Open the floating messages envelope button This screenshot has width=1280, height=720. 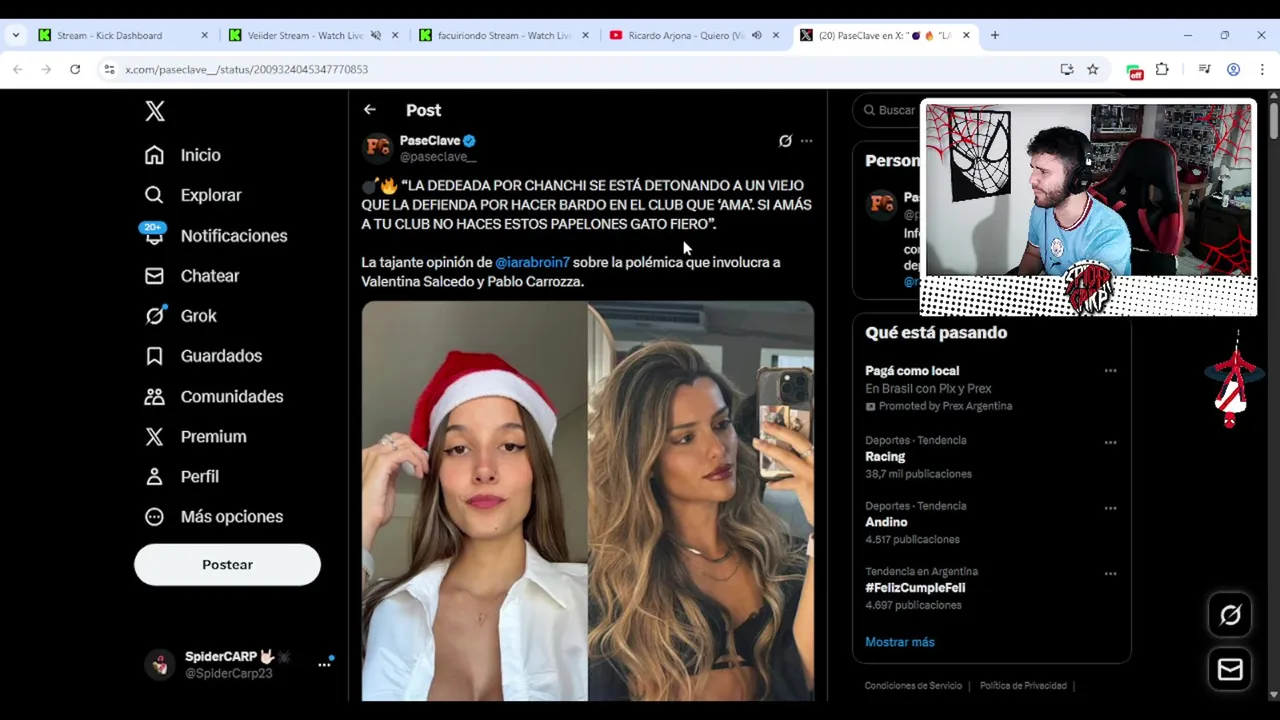[x=1230, y=670]
